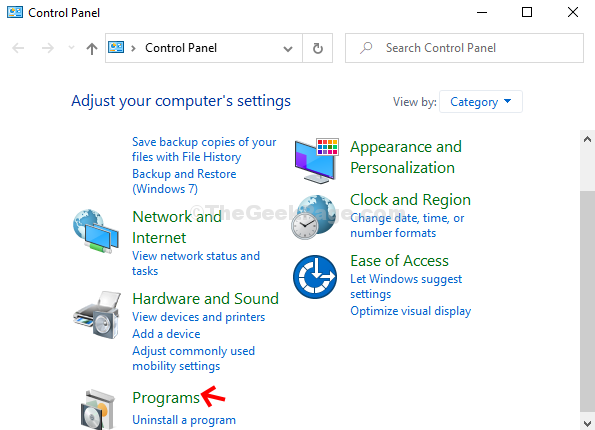
Task: Open the Network and Internet globe icon
Action: (x=96, y=231)
